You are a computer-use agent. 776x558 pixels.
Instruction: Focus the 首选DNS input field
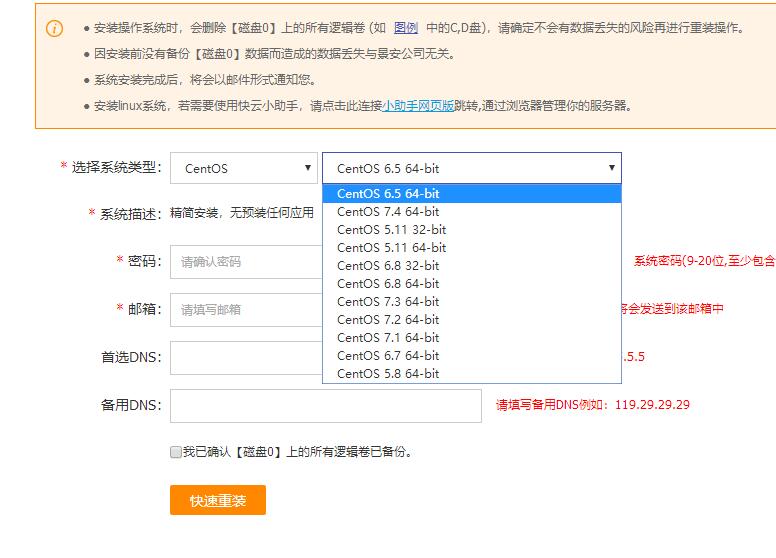pyautogui.click(x=246, y=358)
